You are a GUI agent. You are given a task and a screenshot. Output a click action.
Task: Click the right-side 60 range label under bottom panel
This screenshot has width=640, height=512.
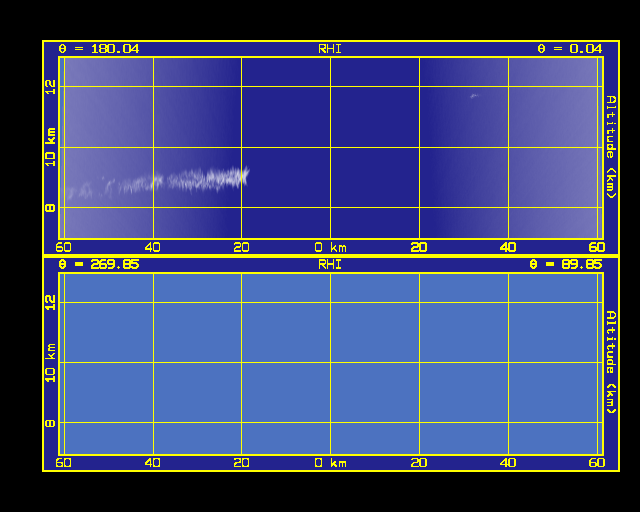(597, 463)
